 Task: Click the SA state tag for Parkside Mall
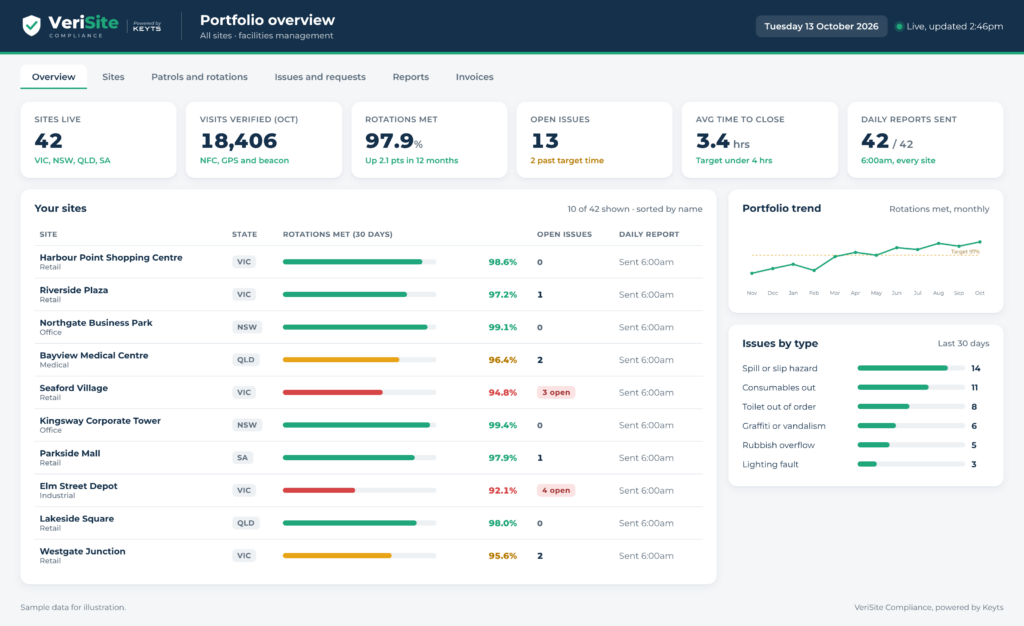[x=242, y=458]
